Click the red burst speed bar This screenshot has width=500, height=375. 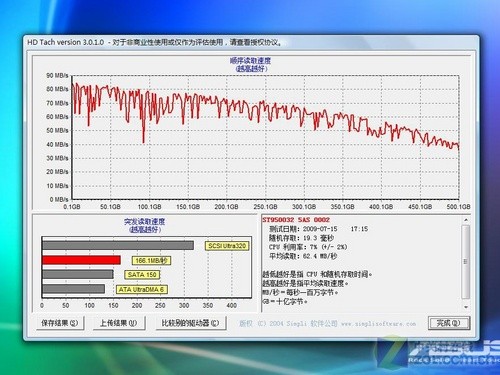click(x=81, y=260)
